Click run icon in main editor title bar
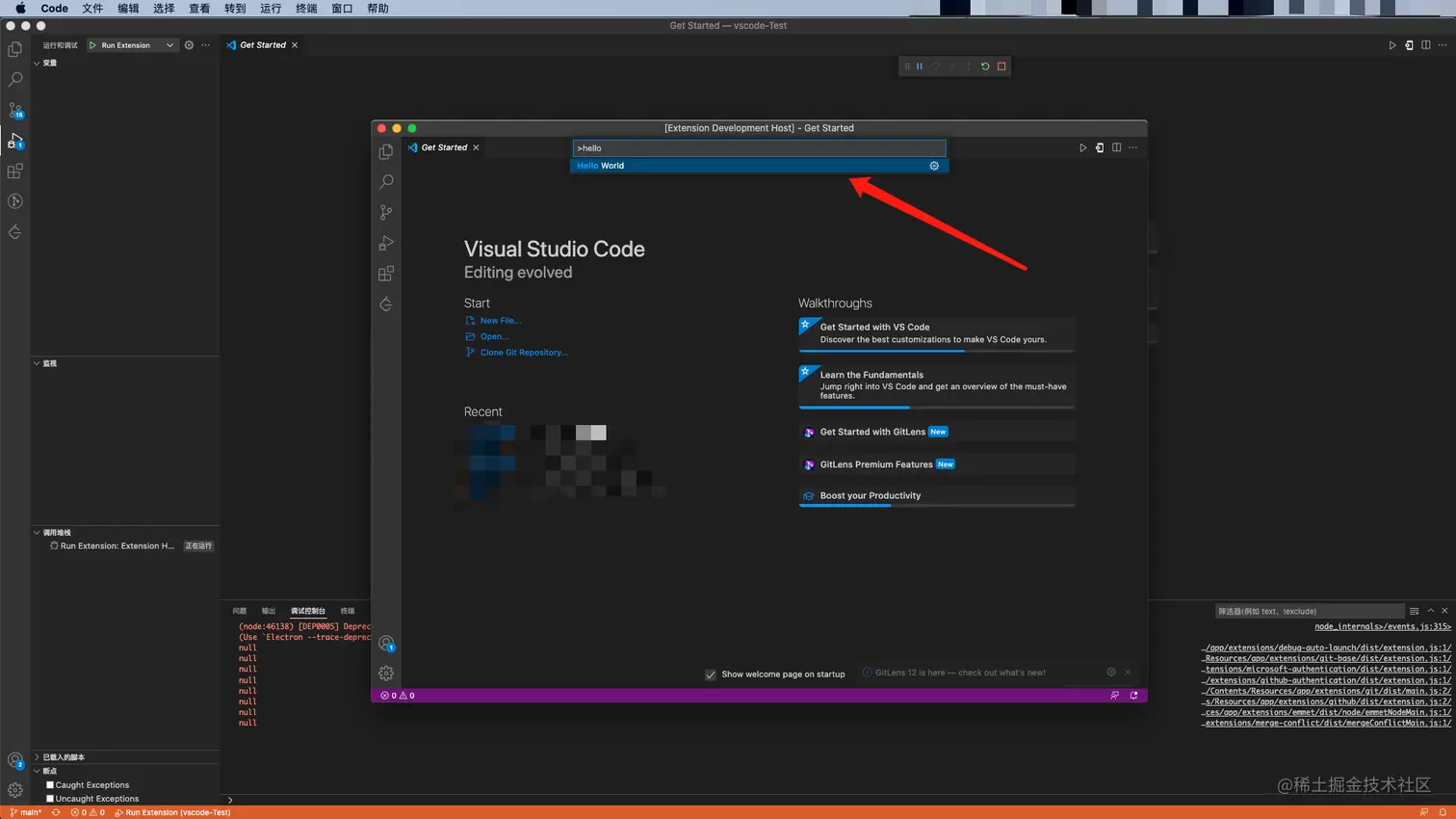The image size is (1456, 819). pyautogui.click(x=1392, y=45)
